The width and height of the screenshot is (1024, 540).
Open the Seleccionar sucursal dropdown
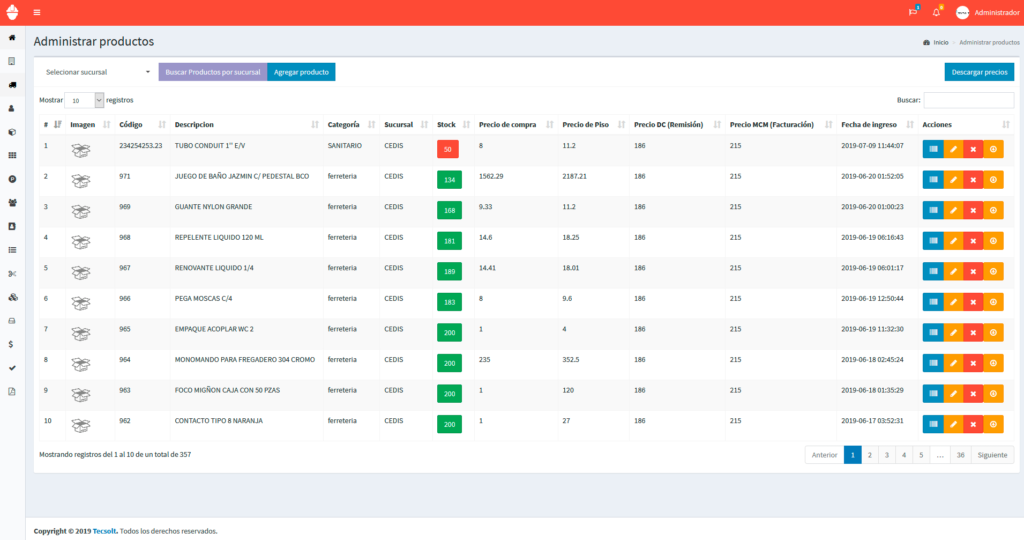click(98, 72)
